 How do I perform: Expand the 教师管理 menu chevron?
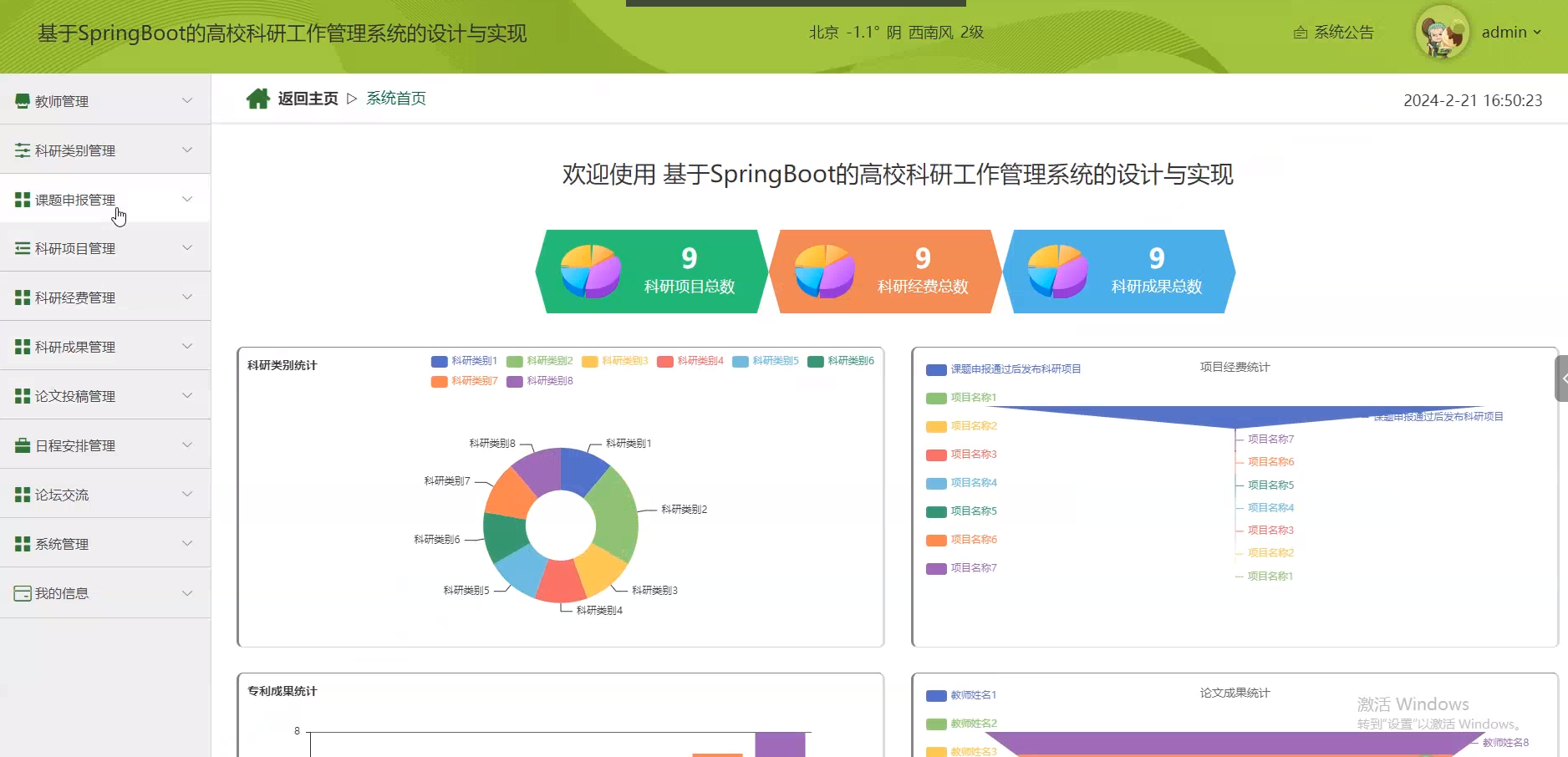[x=187, y=100]
